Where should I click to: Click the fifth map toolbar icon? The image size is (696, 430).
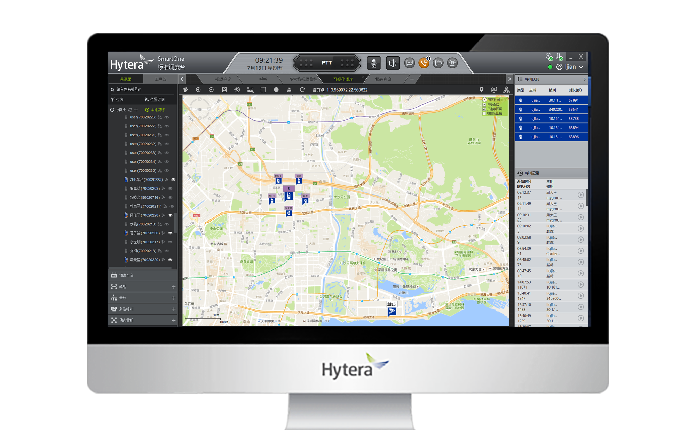237,90
